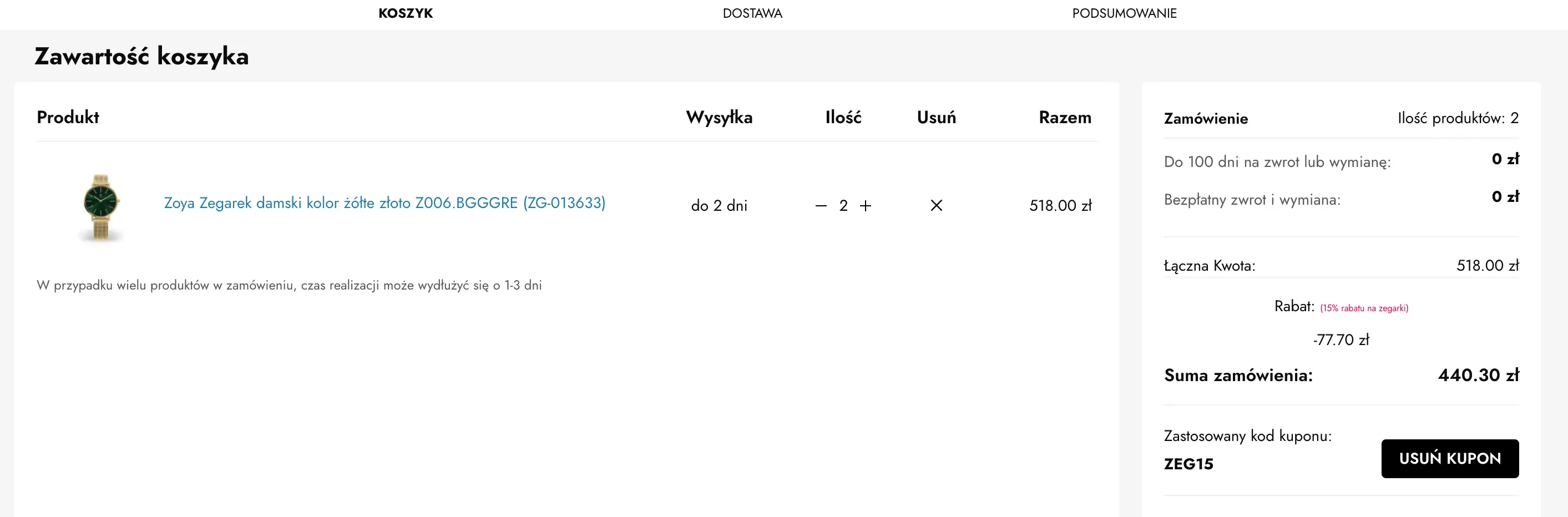The width and height of the screenshot is (1568, 517).
Task: Click the green-dial watch thumbnail
Action: pos(101,207)
